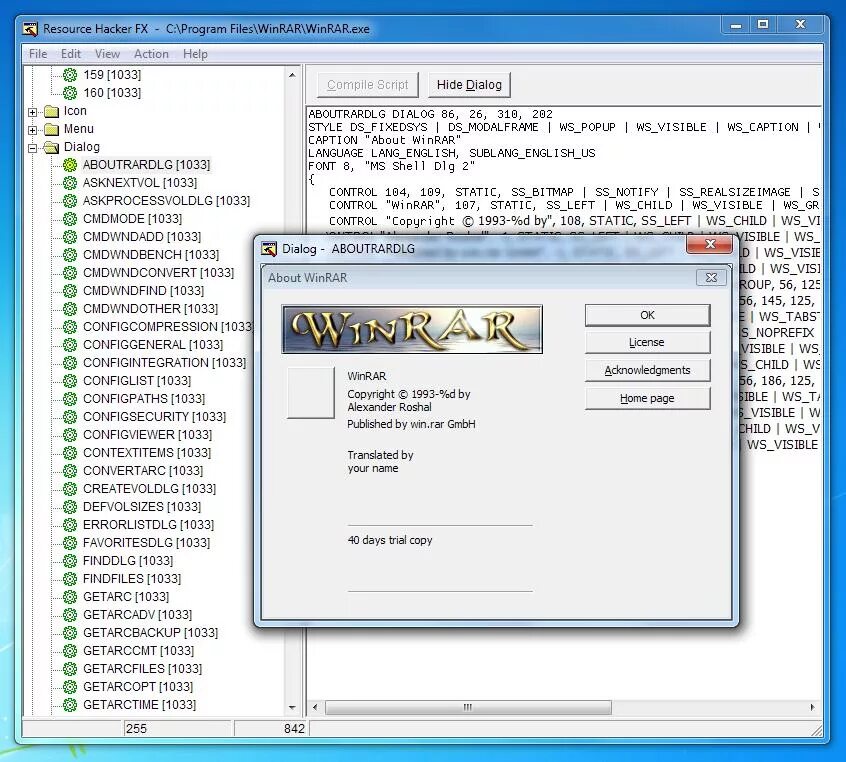846x762 pixels.
Task: Select CREATEVOLDLG [1033] in tree
Action: coord(149,489)
